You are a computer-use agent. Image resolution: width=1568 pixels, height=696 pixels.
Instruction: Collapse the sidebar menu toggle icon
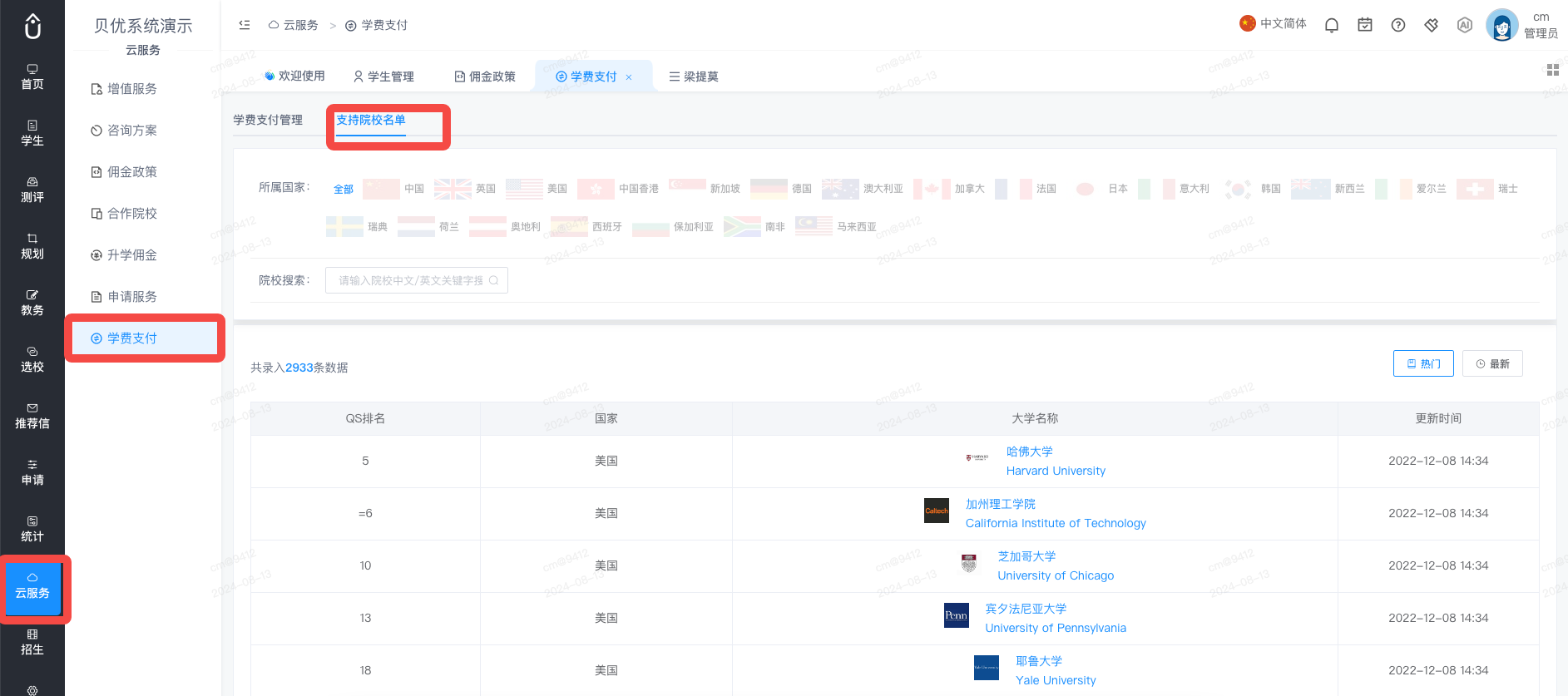tap(245, 25)
